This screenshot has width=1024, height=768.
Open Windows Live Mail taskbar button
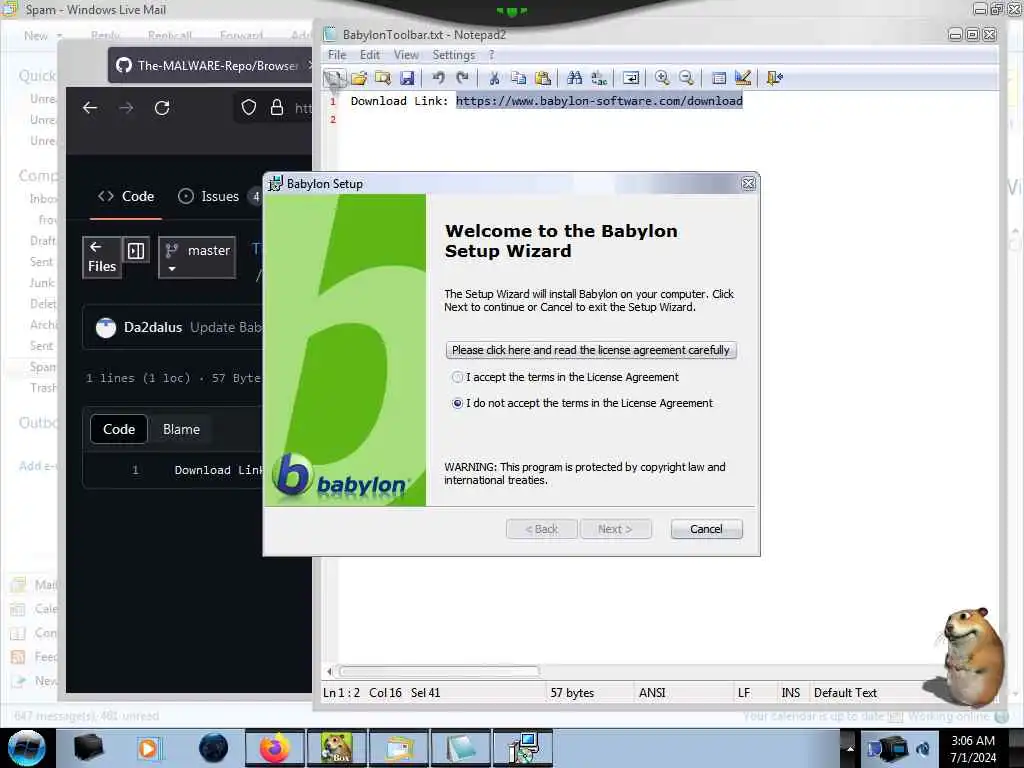pos(399,748)
